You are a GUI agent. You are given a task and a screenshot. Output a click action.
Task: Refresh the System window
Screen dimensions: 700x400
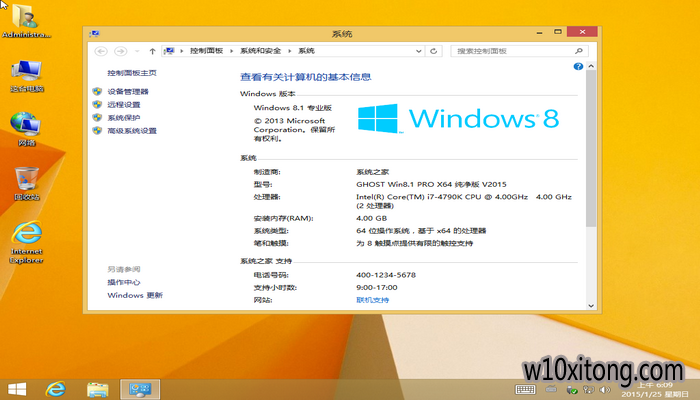click(433, 51)
